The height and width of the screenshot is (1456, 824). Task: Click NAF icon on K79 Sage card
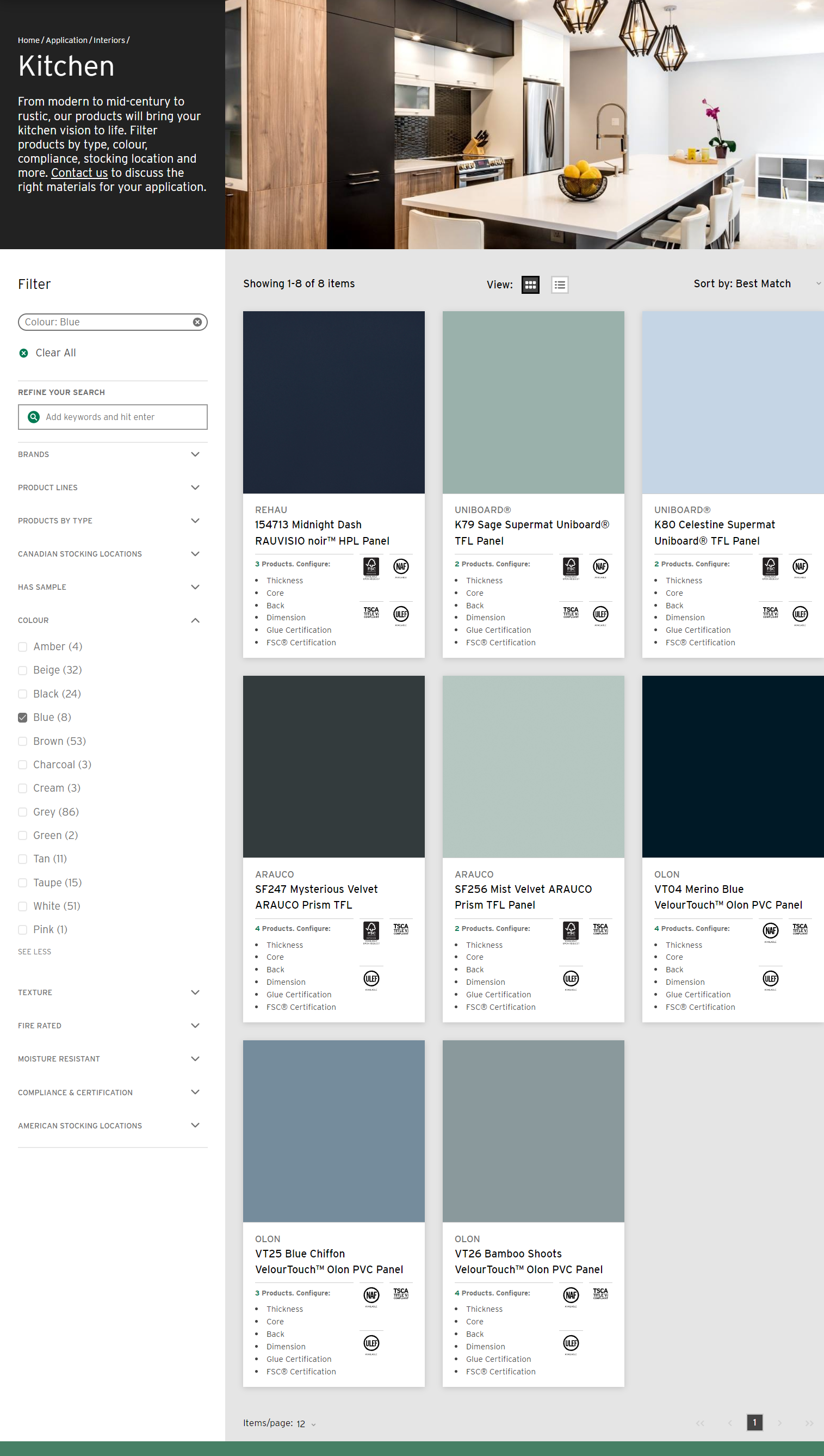point(600,568)
